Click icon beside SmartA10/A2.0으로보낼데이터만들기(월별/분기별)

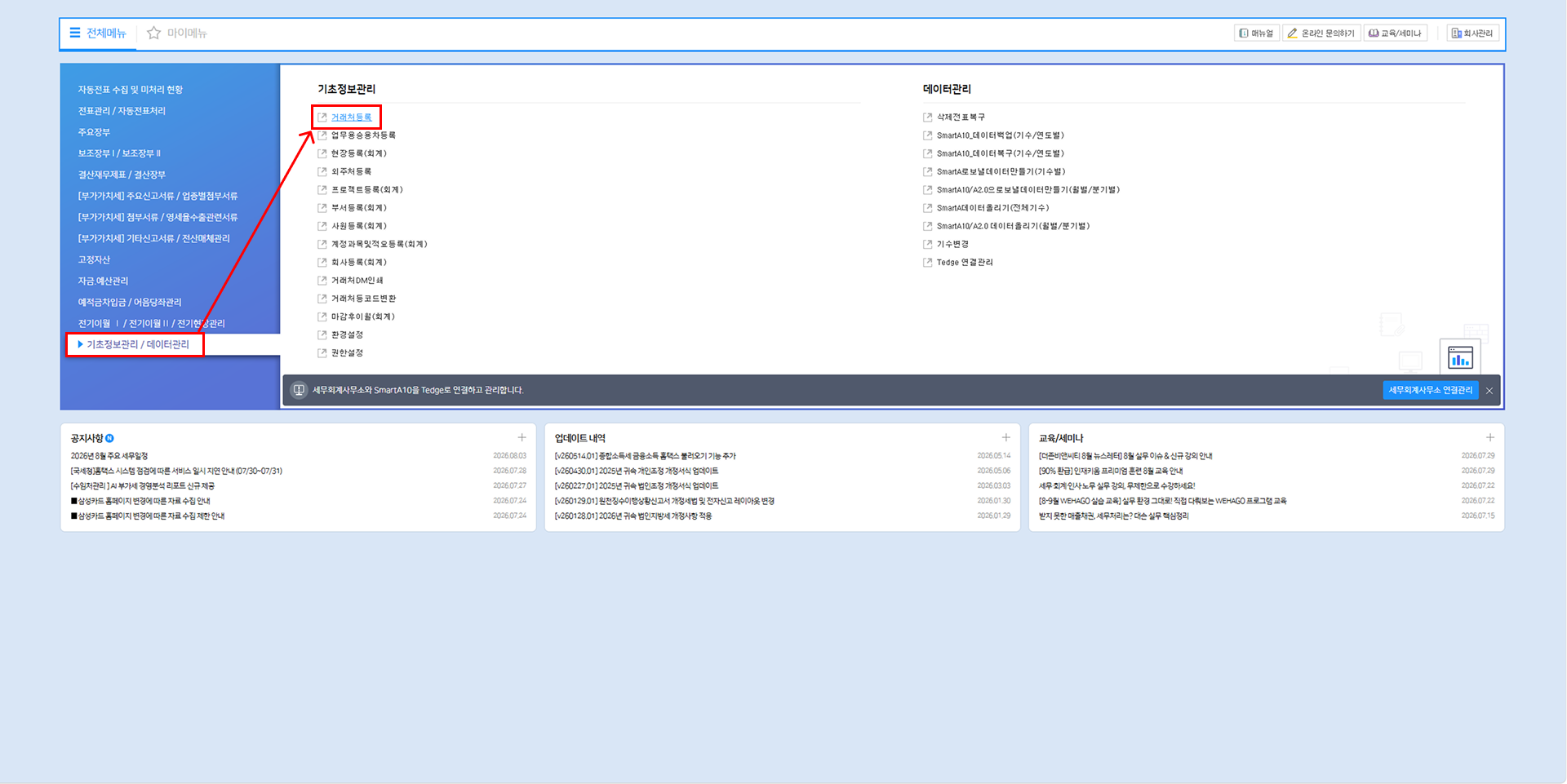[x=928, y=190]
